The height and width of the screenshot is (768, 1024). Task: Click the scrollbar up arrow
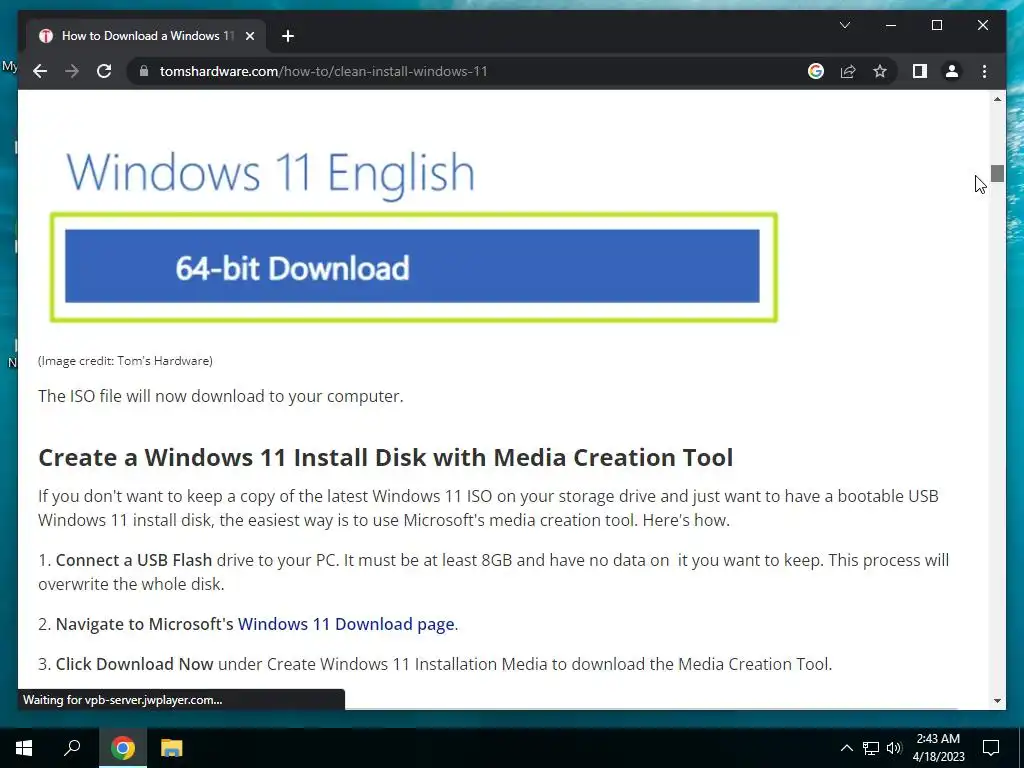[x=997, y=99]
